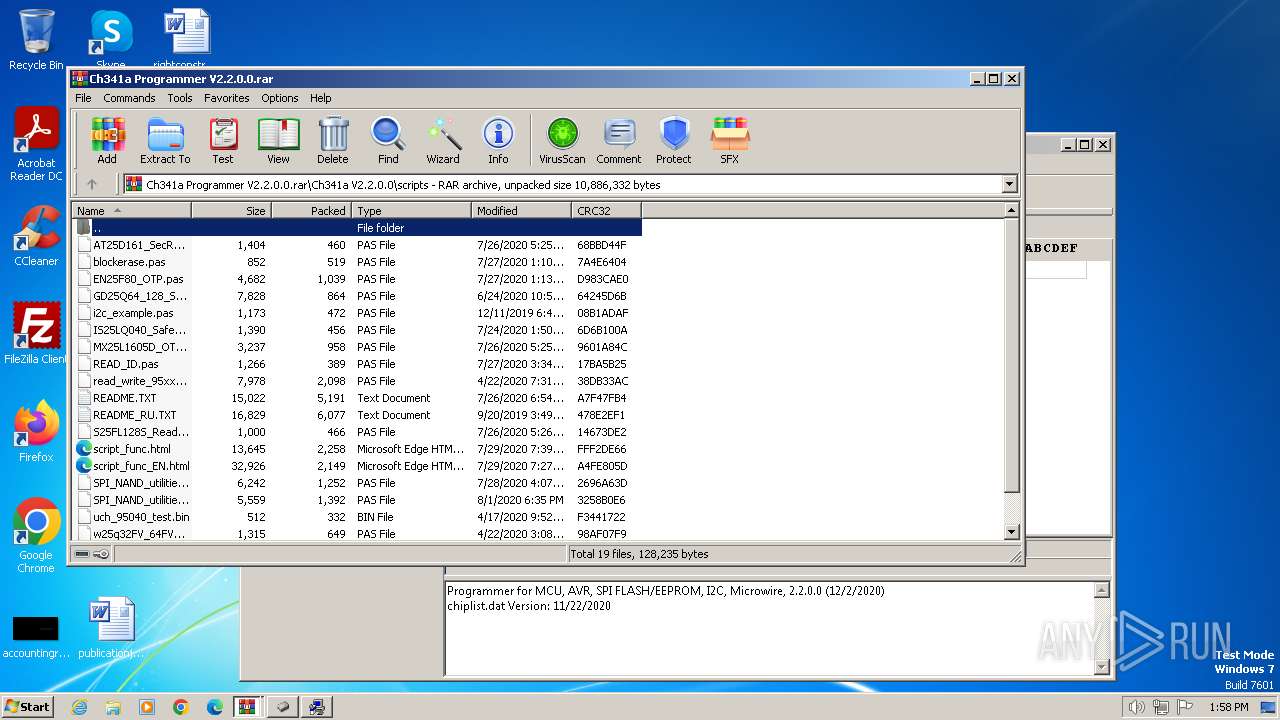Open FileZilla Client desktop icon
1280x720 pixels.
36,334
